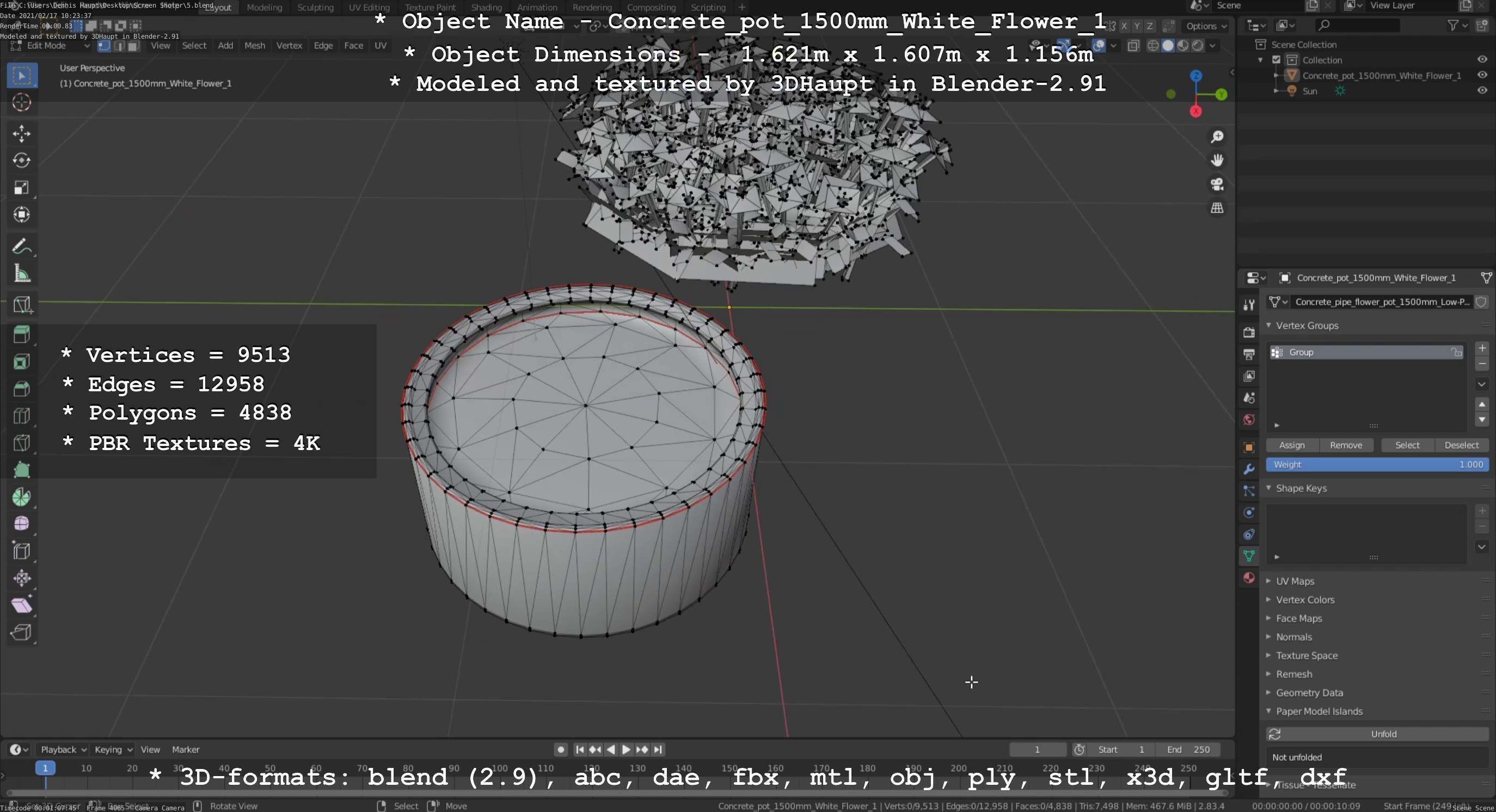Click the Unfold button
Screen dimensions: 1496x812
pyautogui.click(x=1377, y=734)
